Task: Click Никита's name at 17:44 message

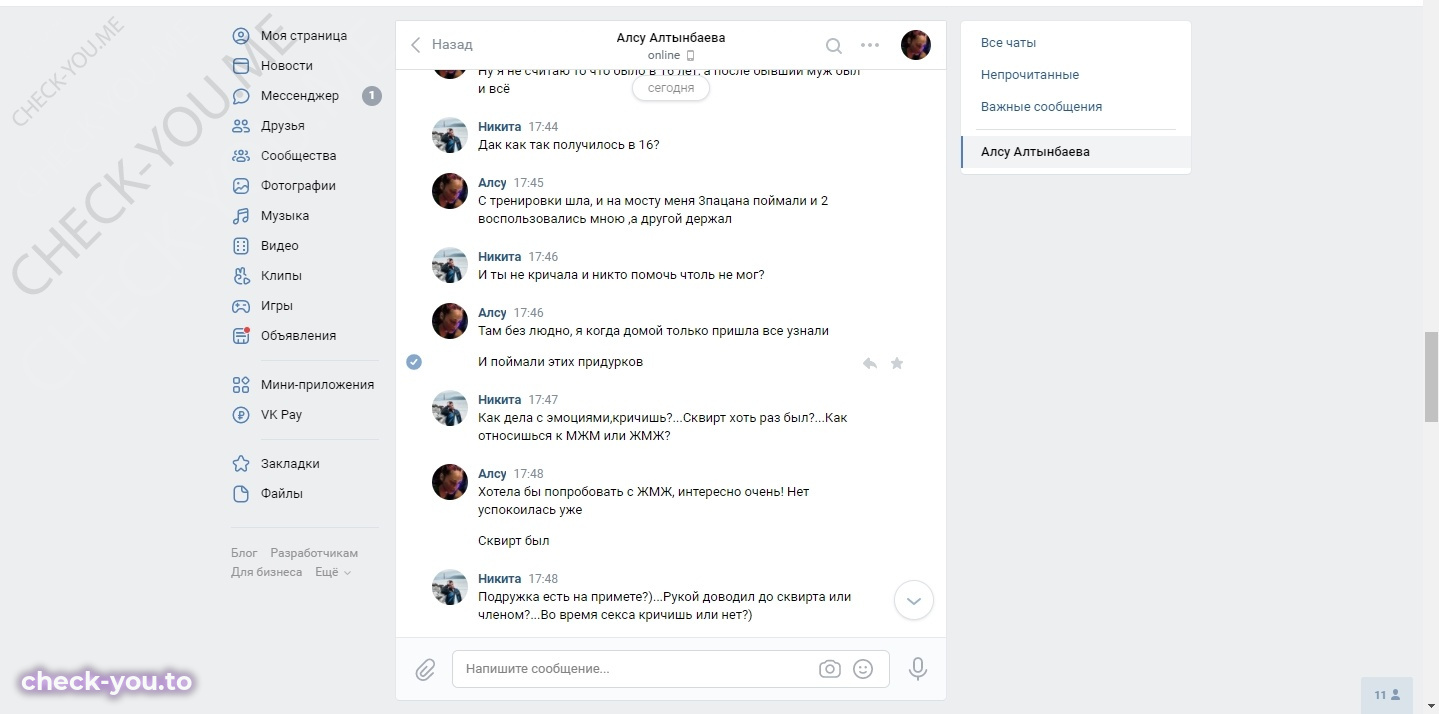Action: 499,127
